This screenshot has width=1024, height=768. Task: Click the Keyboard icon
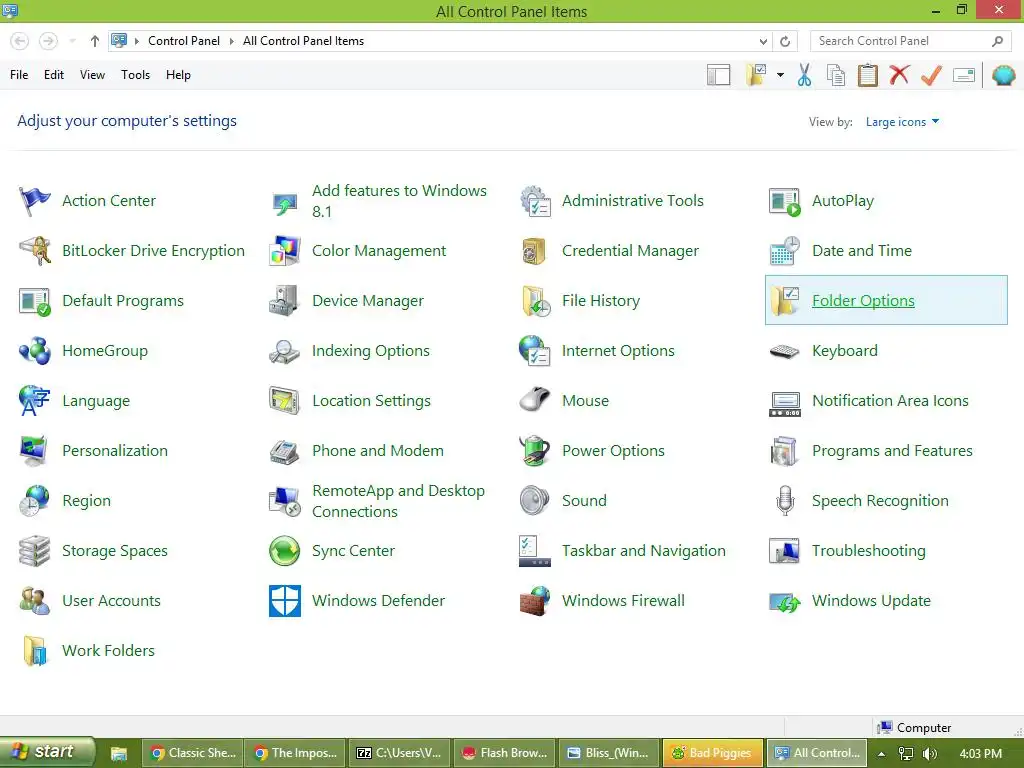(784, 351)
